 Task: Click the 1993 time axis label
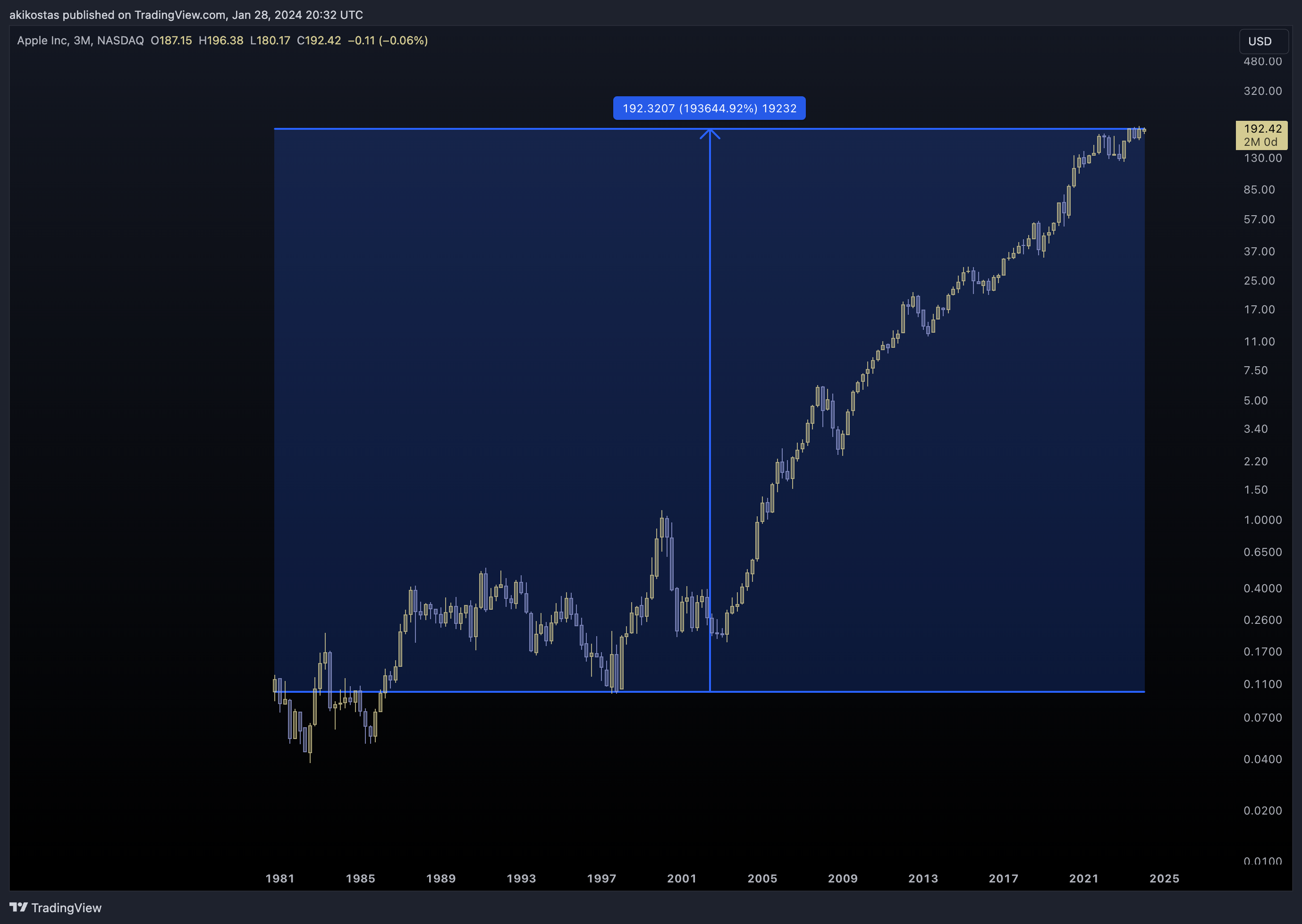point(521,879)
